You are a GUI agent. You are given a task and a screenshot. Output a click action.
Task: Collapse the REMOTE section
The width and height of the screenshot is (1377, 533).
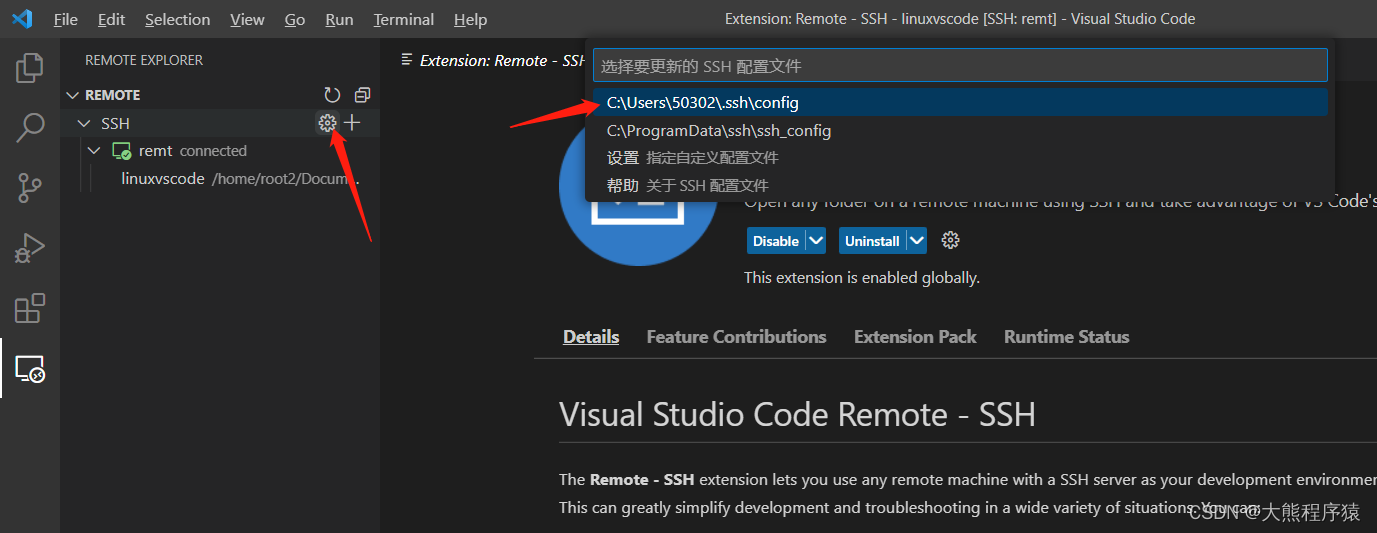click(72, 95)
